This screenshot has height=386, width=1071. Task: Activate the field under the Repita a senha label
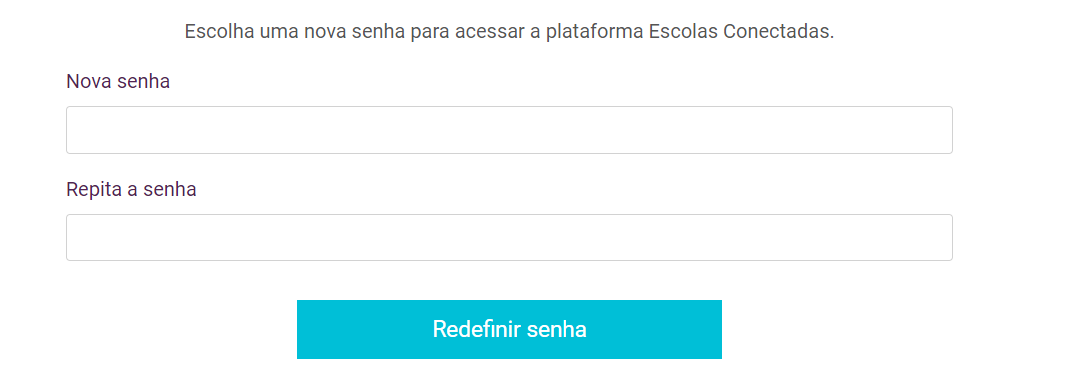point(509,238)
